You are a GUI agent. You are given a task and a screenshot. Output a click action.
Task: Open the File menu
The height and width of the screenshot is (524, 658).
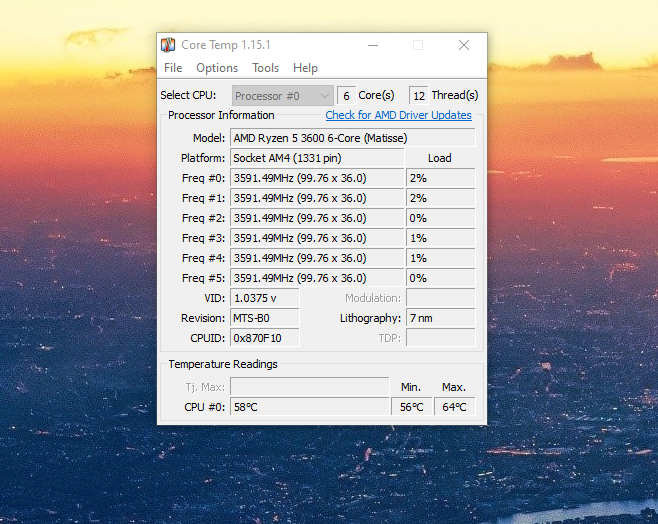[x=173, y=68]
